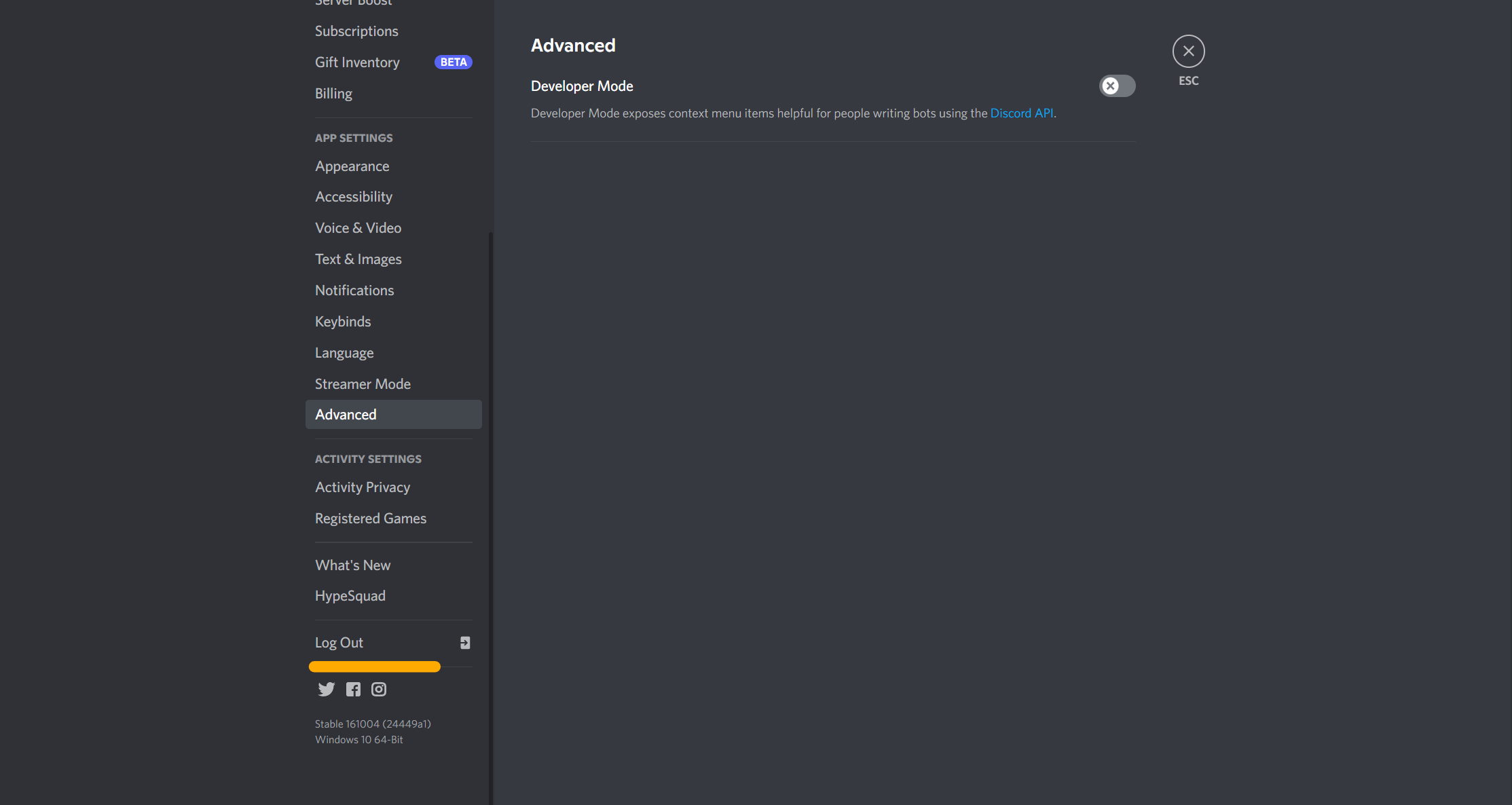Expand the Registered Games section
This screenshot has height=805, width=1512.
pos(371,518)
